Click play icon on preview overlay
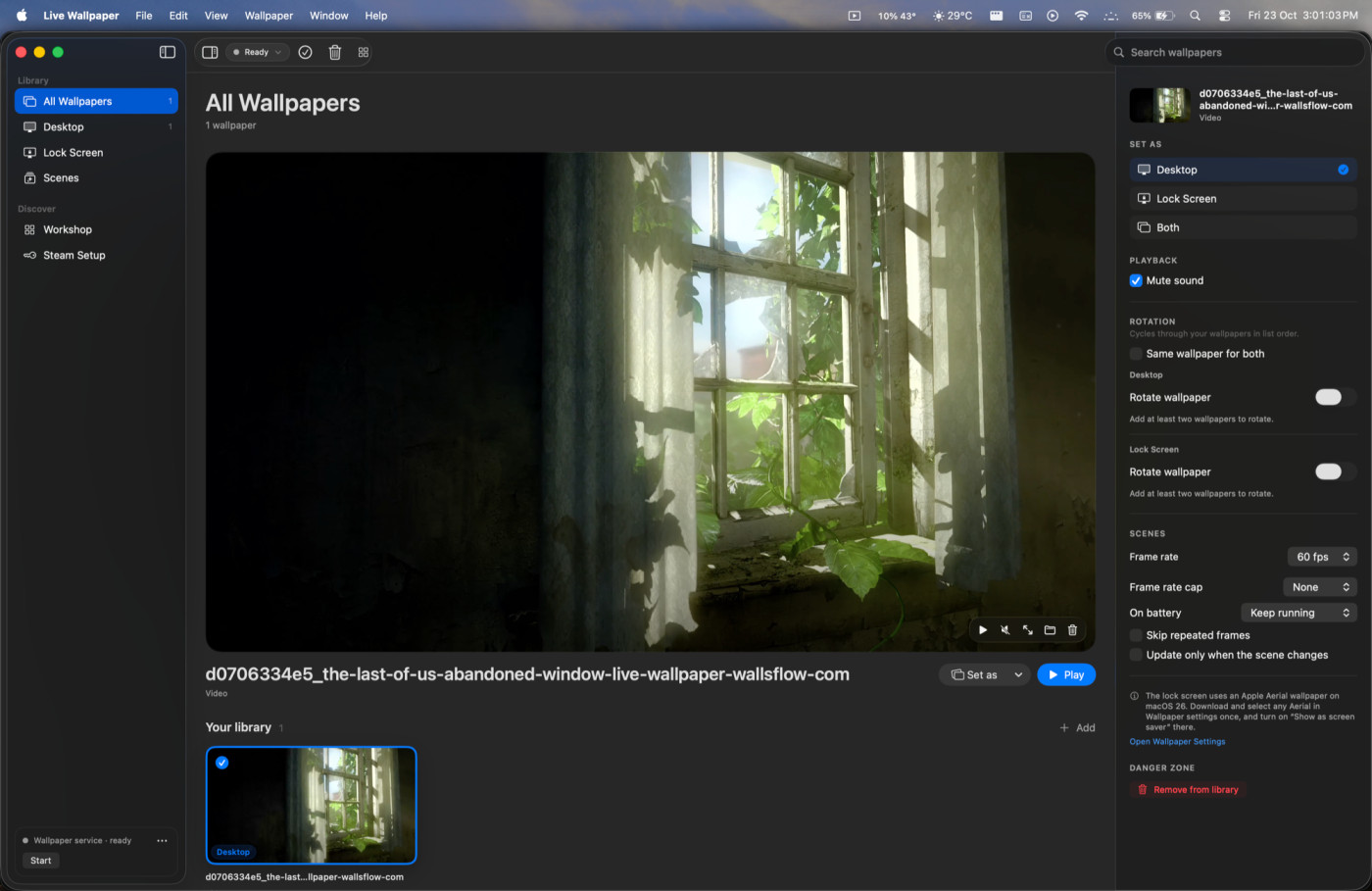1372x891 pixels. [x=983, y=630]
